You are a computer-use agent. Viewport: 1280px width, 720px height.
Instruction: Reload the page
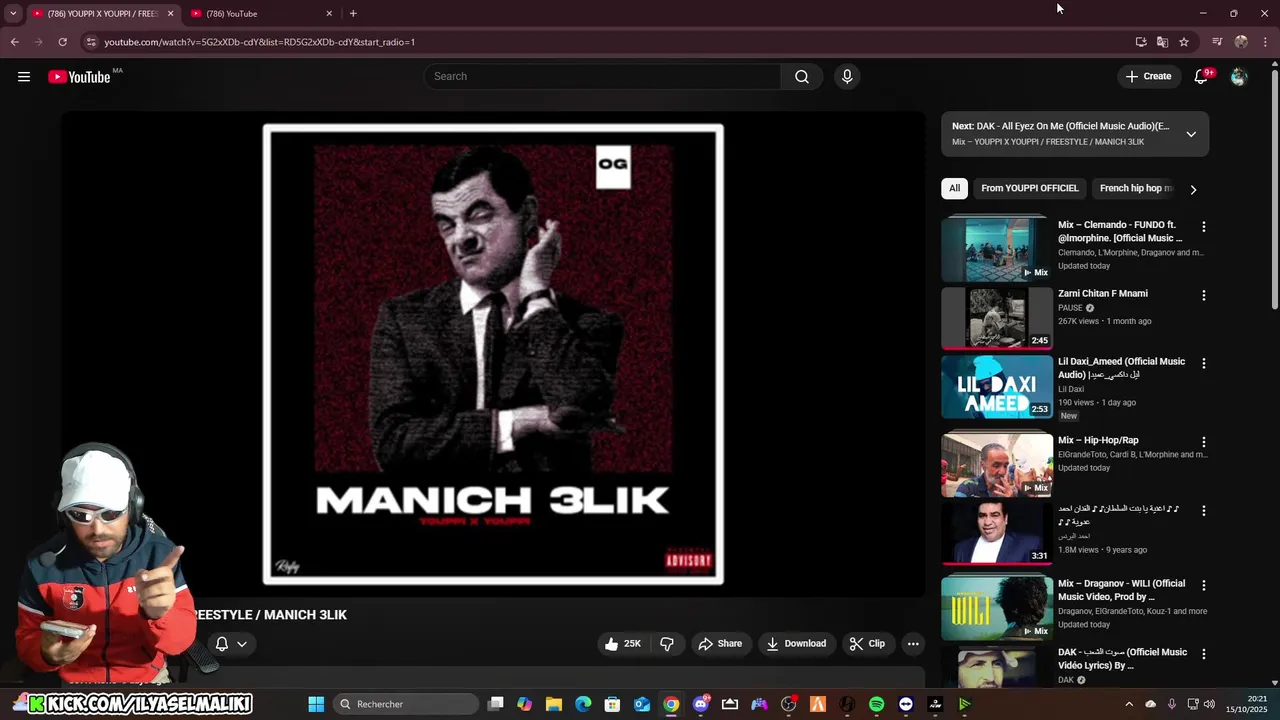62,42
